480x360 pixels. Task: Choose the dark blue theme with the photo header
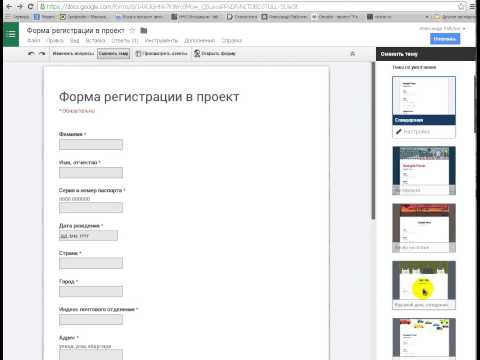point(424,171)
